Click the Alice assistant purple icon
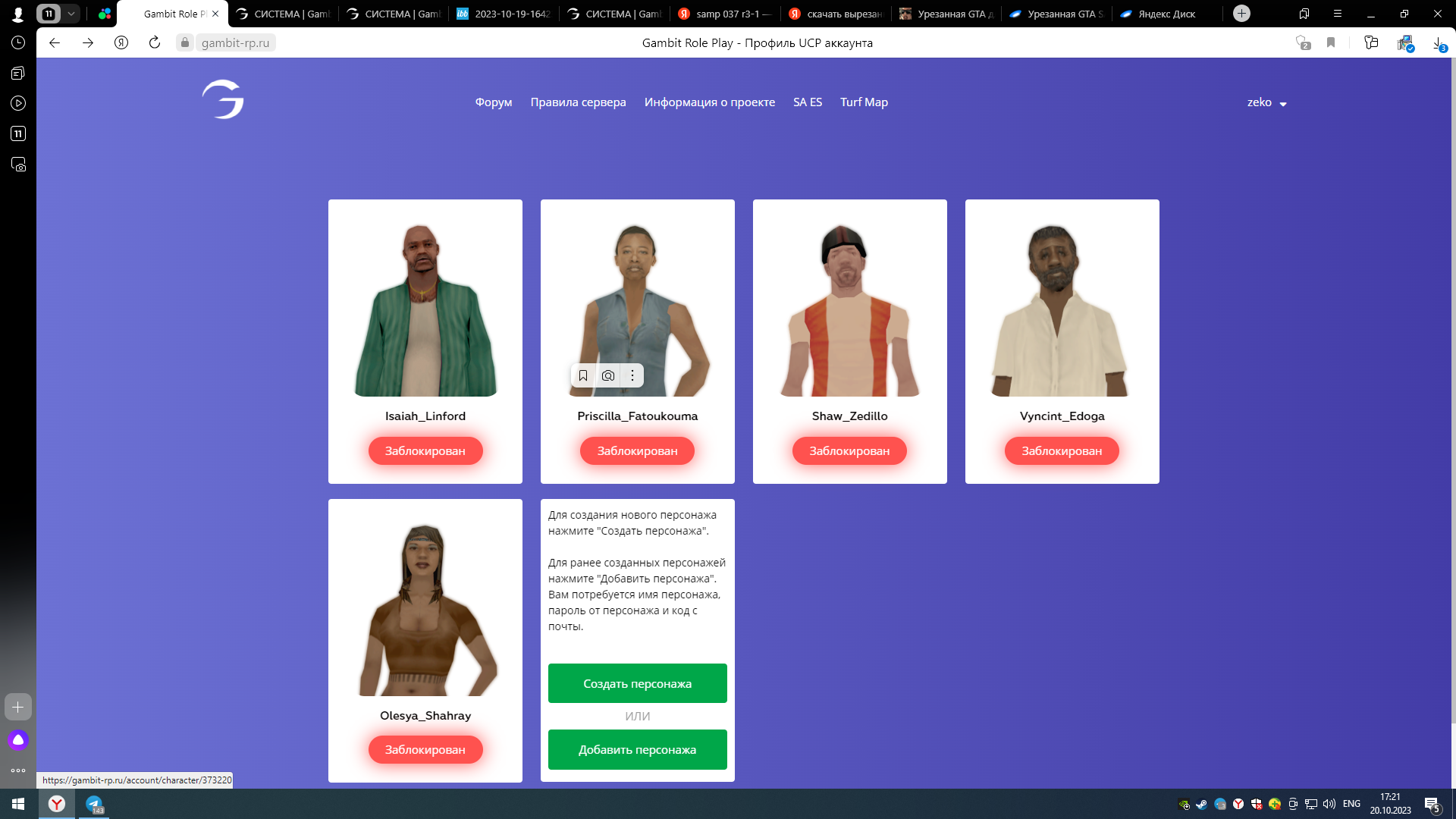 (18, 739)
